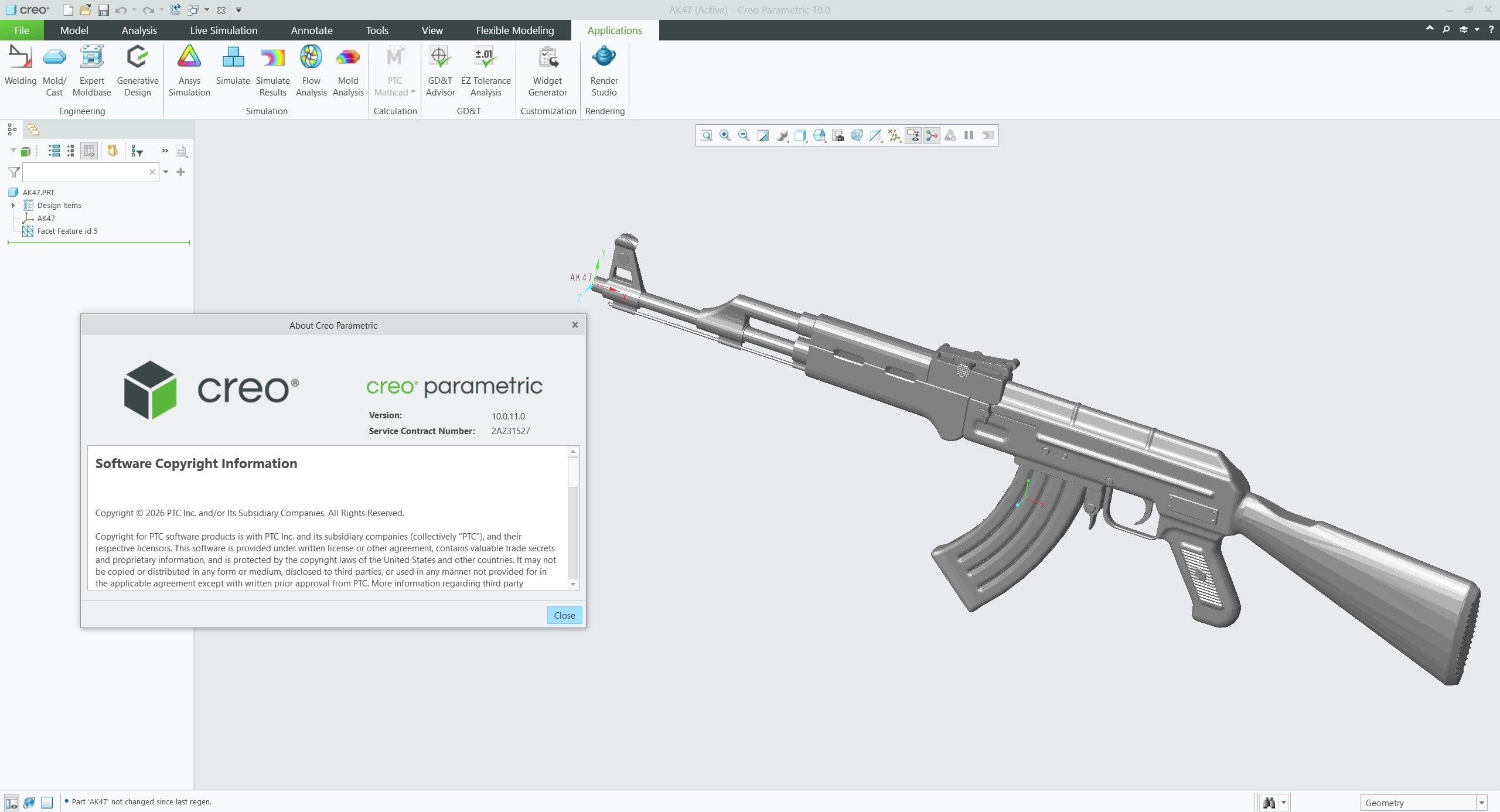Viewport: 1500px width, 812px height.
Task: Switch to the Model tab
Action: coord(74,30)
